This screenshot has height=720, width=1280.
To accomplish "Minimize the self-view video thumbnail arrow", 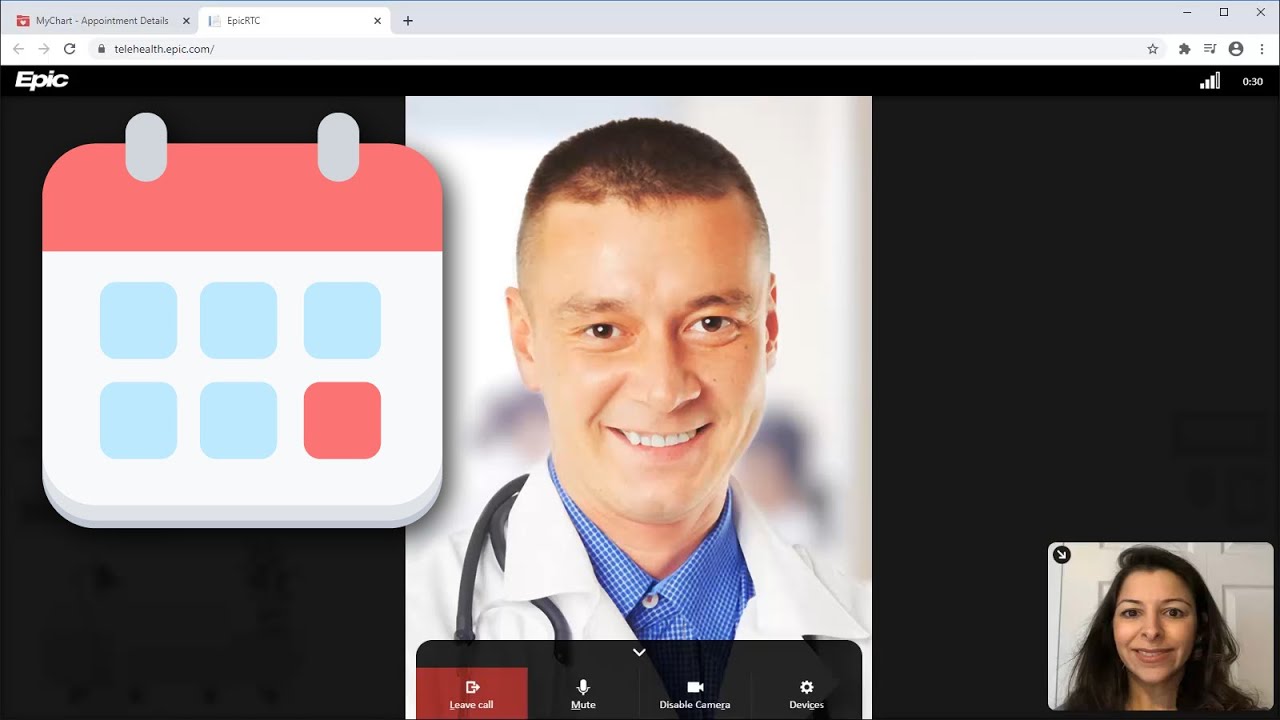I will click(x=1062, y=555).
